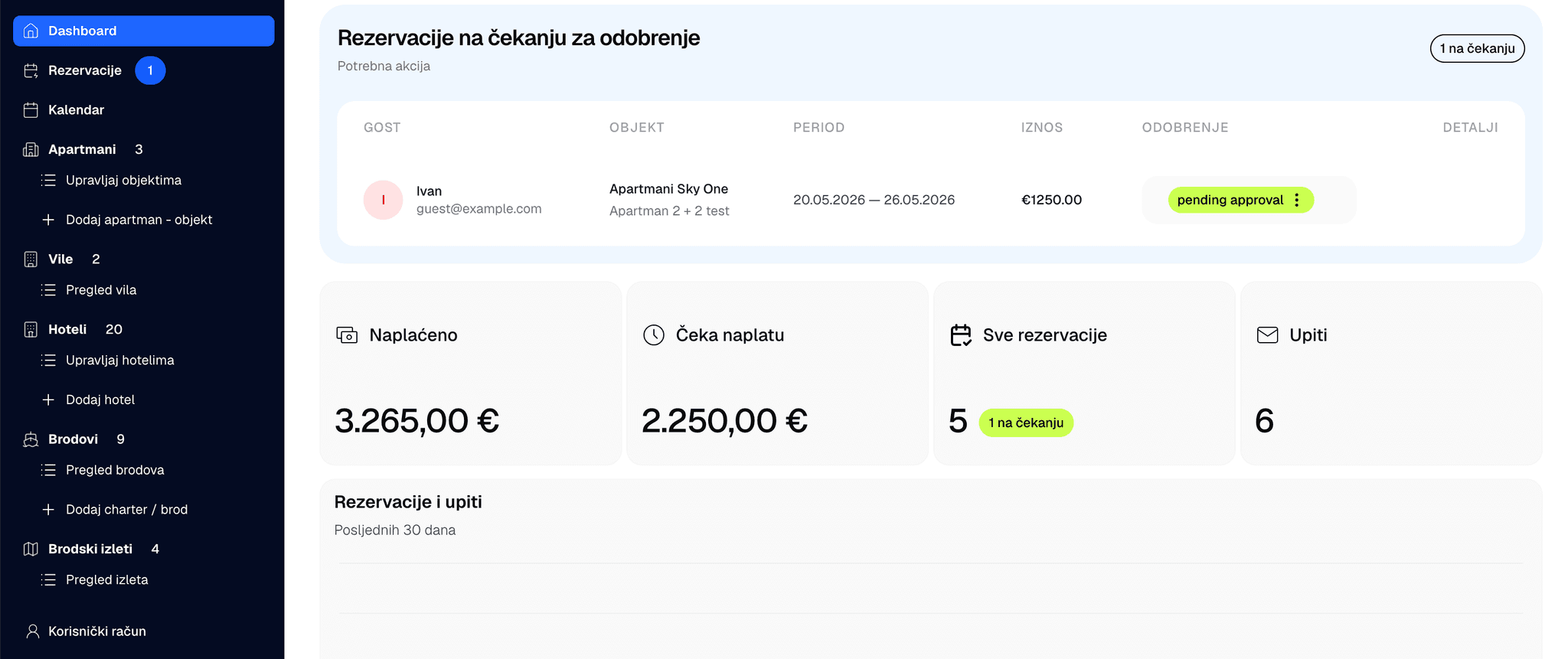Click the GOST column header
The height and width of the screenshot is (659, 1568).
pyautogui.click(x=382, y=127)
